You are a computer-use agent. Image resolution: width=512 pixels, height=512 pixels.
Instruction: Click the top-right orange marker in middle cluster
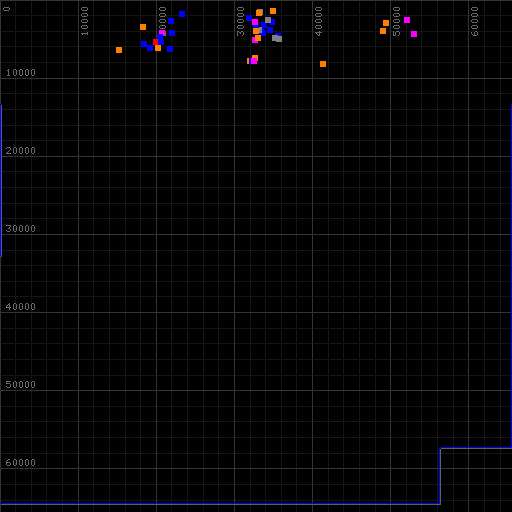tap(273, 11)
